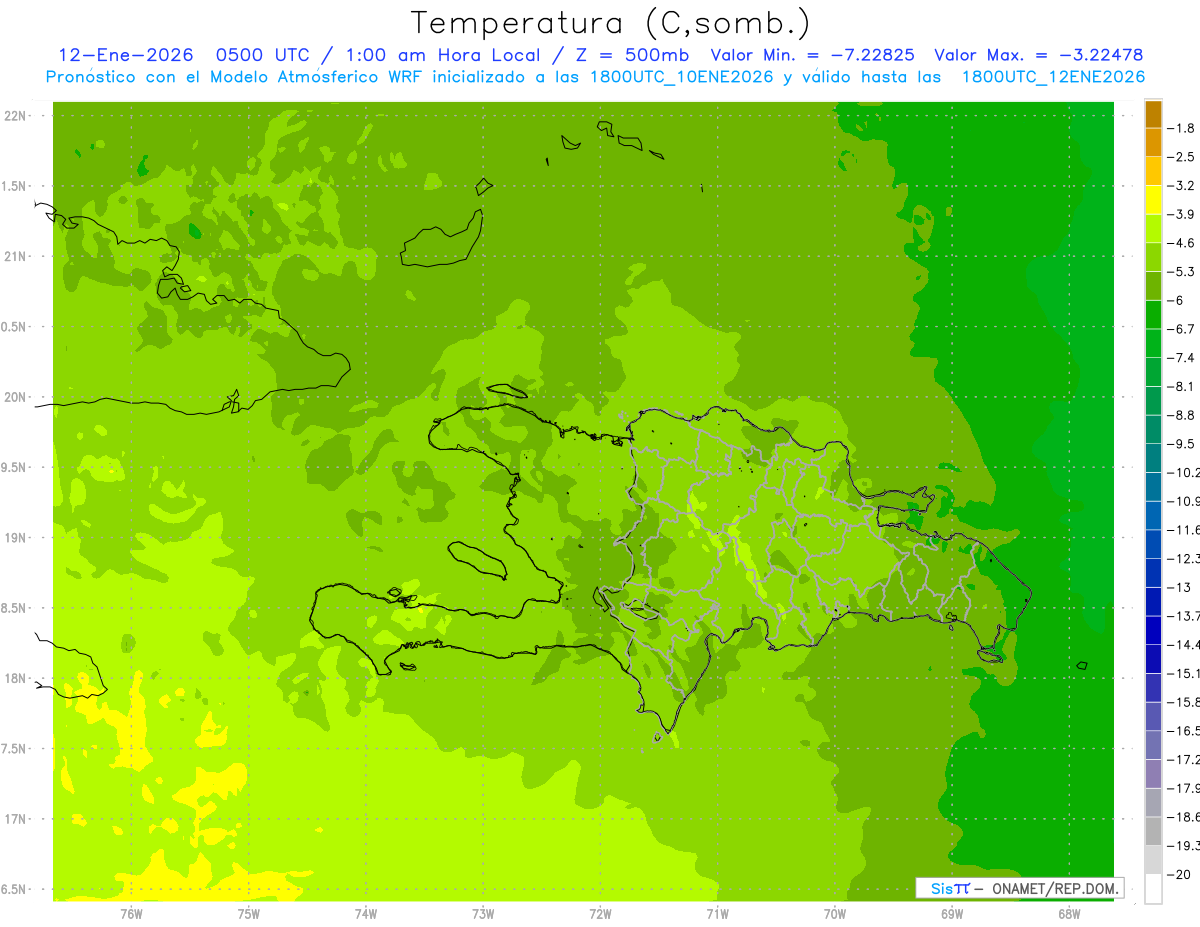Click the "69W" longitude label

952,913
